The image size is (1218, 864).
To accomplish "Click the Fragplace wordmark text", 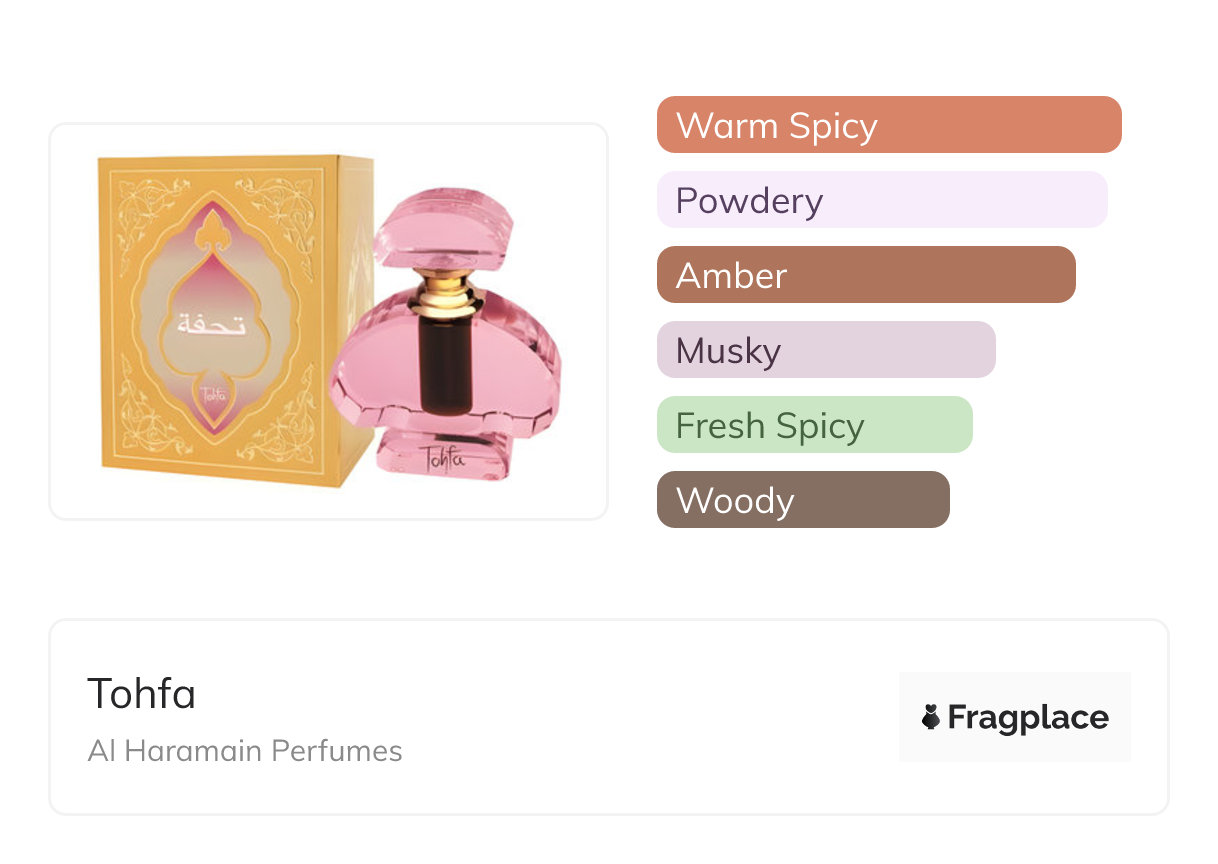I will [x=1028, y=717].
